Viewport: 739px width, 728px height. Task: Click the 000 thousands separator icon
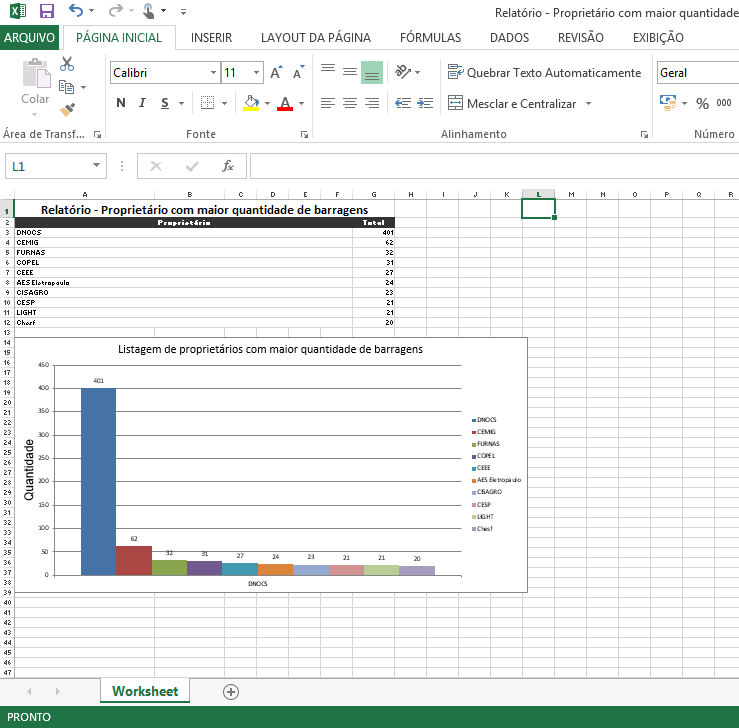point(723,103)
